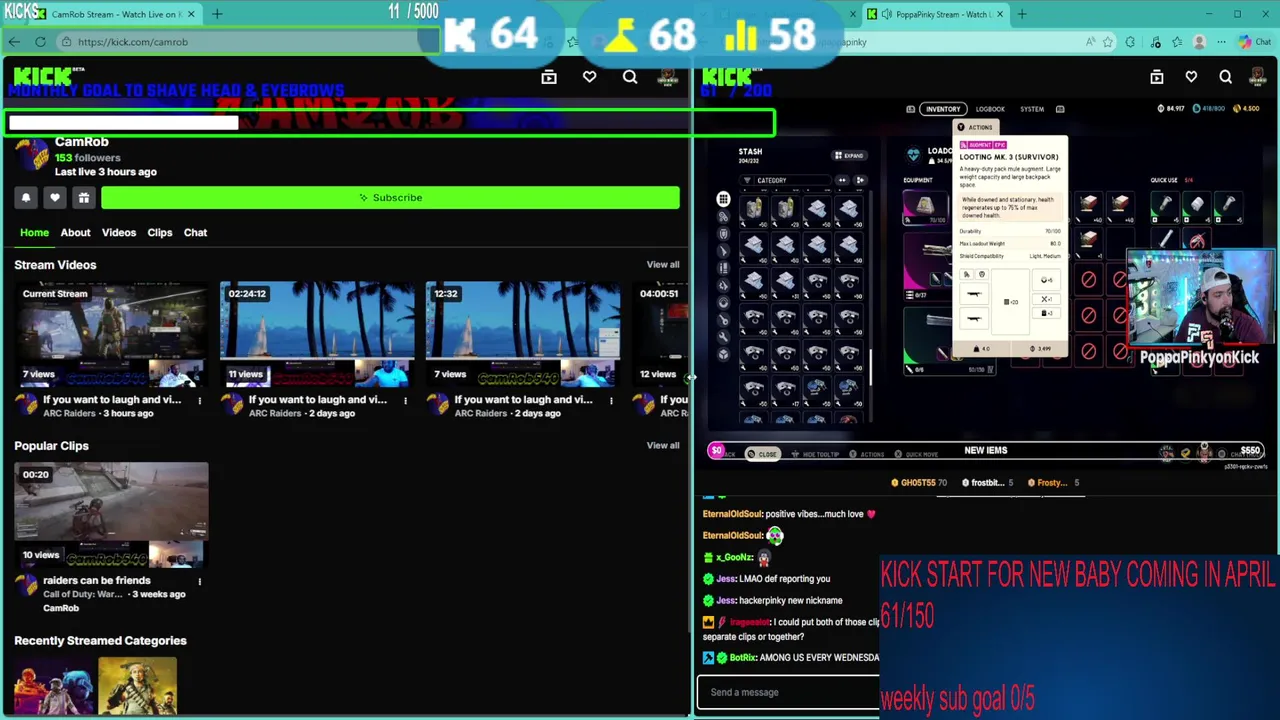Open search in the CamRob window header
Viewport: 1280px width, 720px height.
[x=630, y=77]
